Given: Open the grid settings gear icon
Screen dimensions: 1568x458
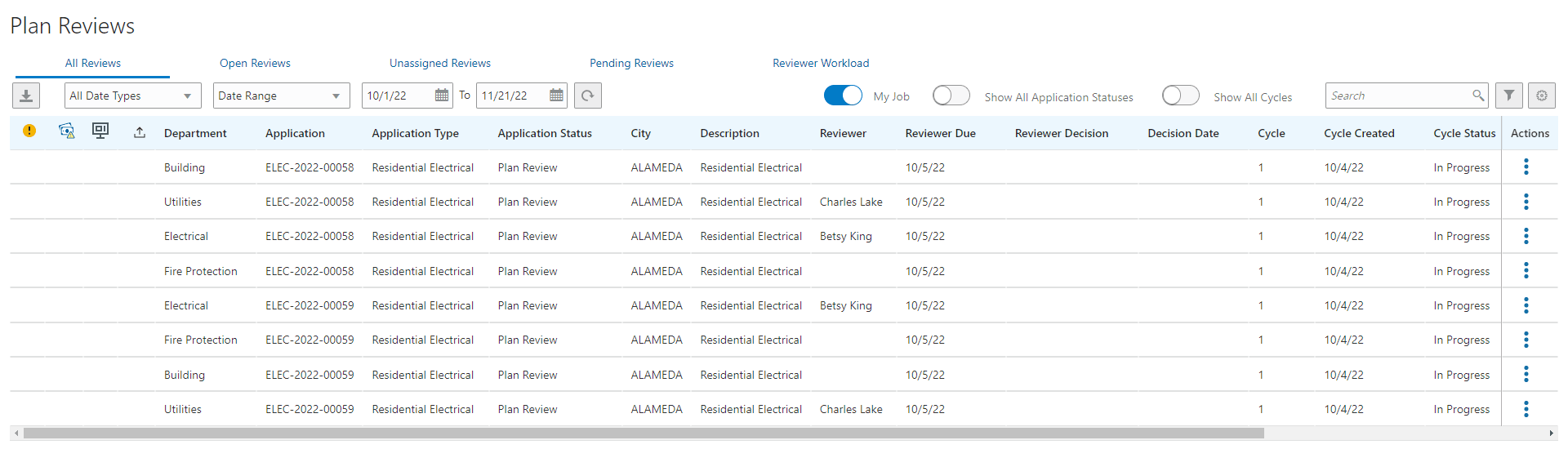Looking at the screenshot, I should pos(1541,96).
